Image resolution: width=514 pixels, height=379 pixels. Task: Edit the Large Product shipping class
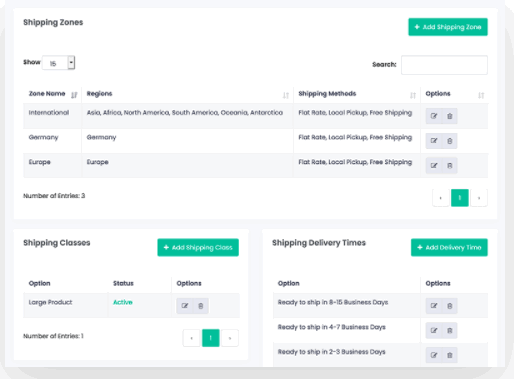(185, 306)
